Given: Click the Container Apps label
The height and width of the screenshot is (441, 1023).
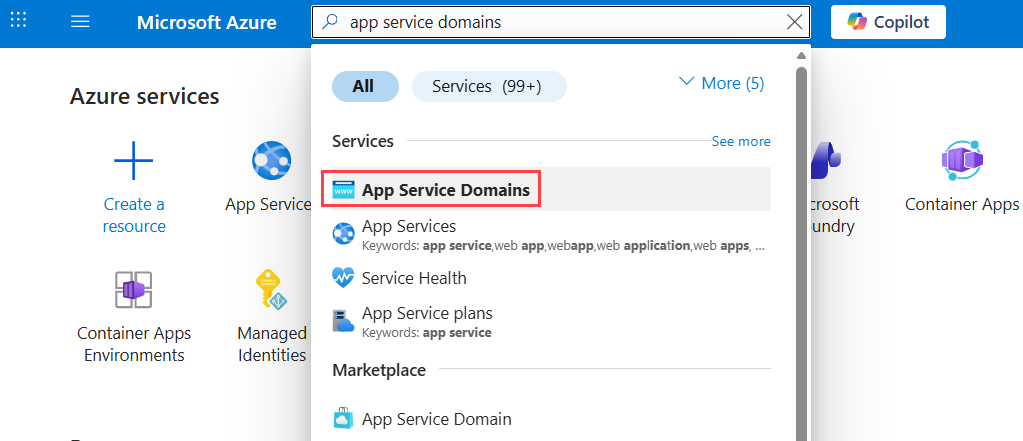Looking at the screenshot, I should coord(962,205).
